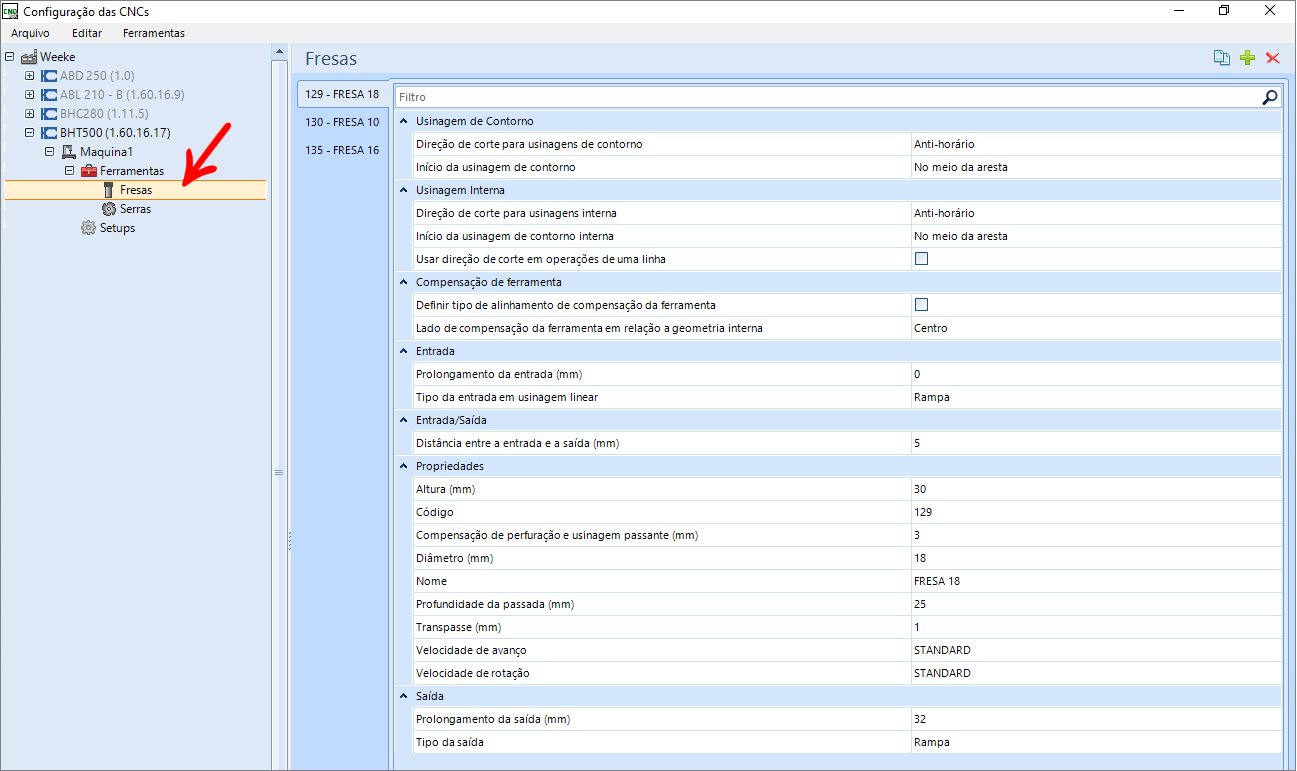Click the Fresas milling tool icon
This screenshot has width=1297, height=771.
(x=109, y=190)
